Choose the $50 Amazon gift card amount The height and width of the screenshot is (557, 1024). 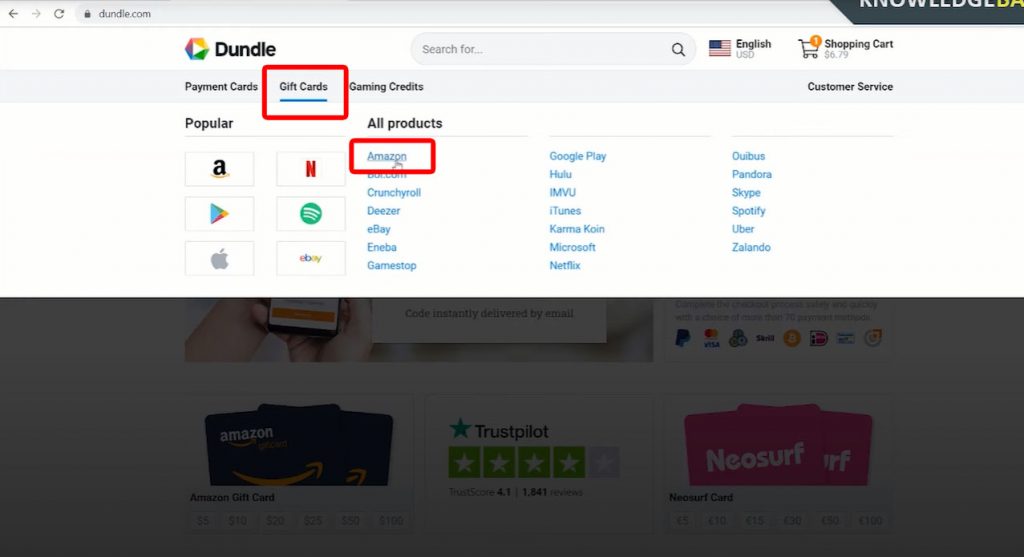click(x=351, y=520)
